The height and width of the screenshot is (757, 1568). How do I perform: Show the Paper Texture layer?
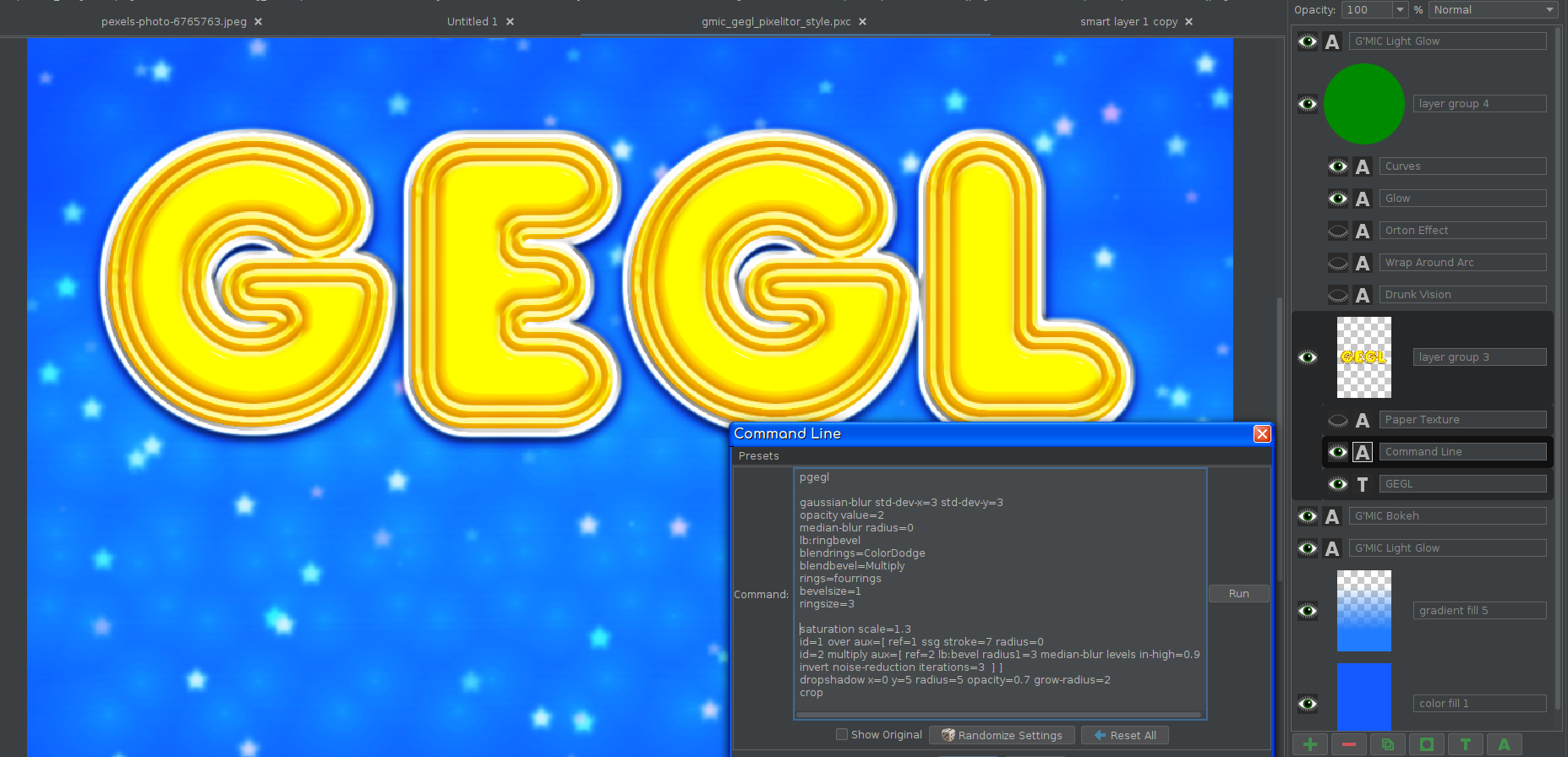[1337, 420]
